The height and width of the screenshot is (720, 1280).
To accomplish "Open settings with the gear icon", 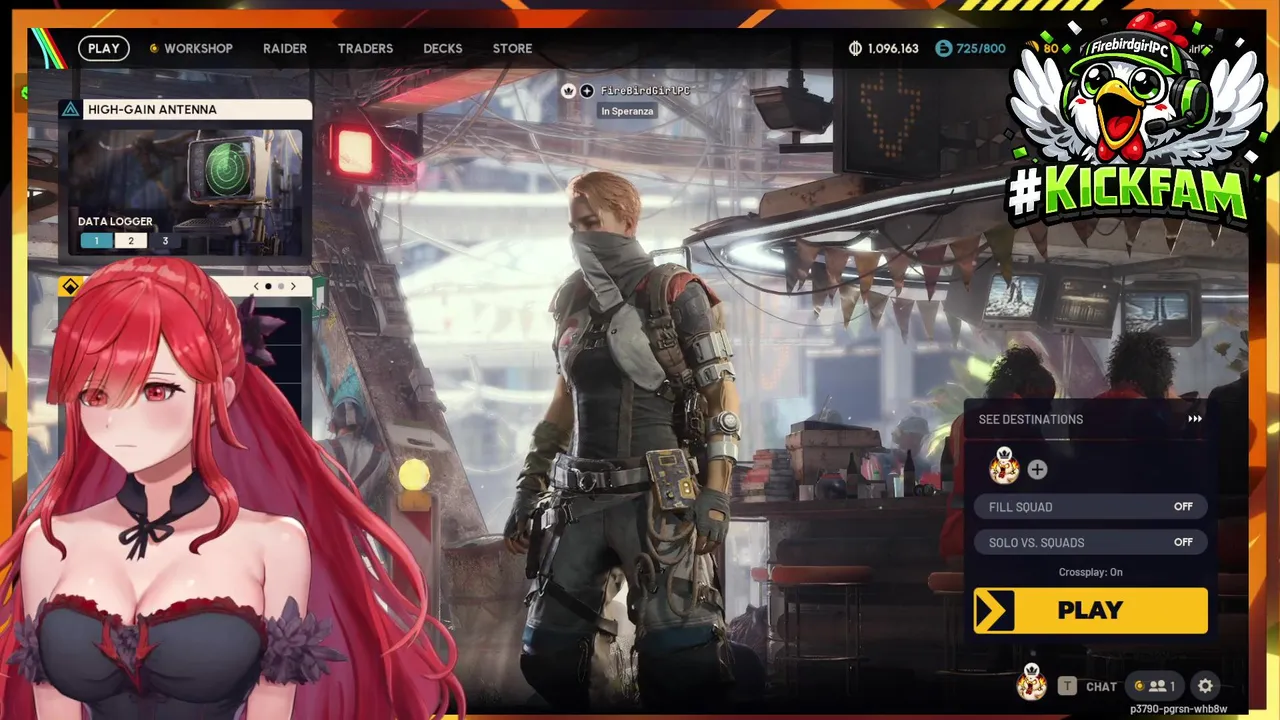I will click(x=1206, y=686).
